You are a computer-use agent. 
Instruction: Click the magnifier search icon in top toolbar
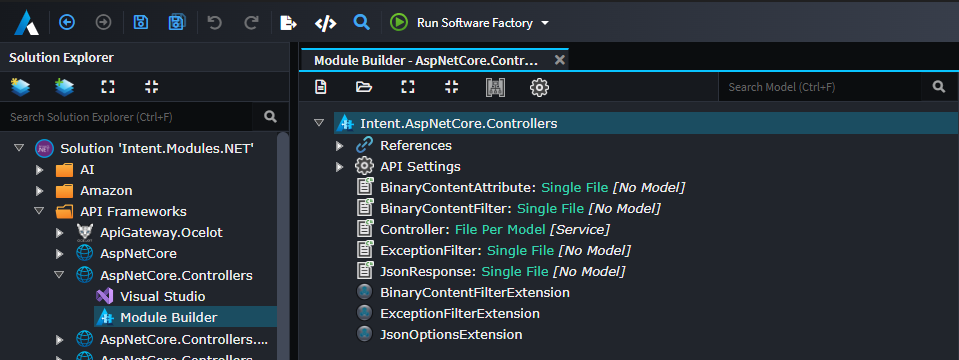[362, 23]
